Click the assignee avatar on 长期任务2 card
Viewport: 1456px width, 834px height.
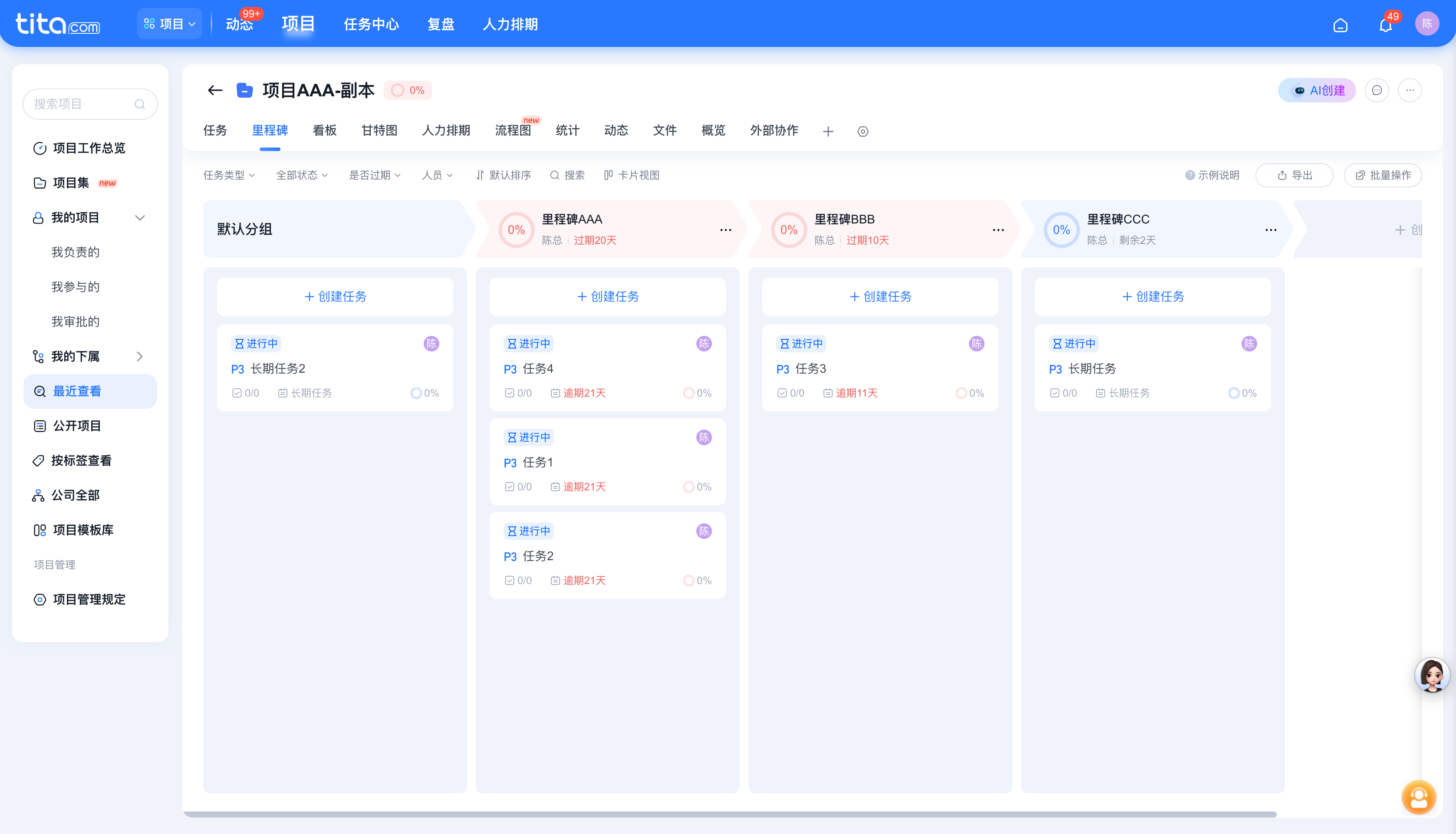point(432,343)
